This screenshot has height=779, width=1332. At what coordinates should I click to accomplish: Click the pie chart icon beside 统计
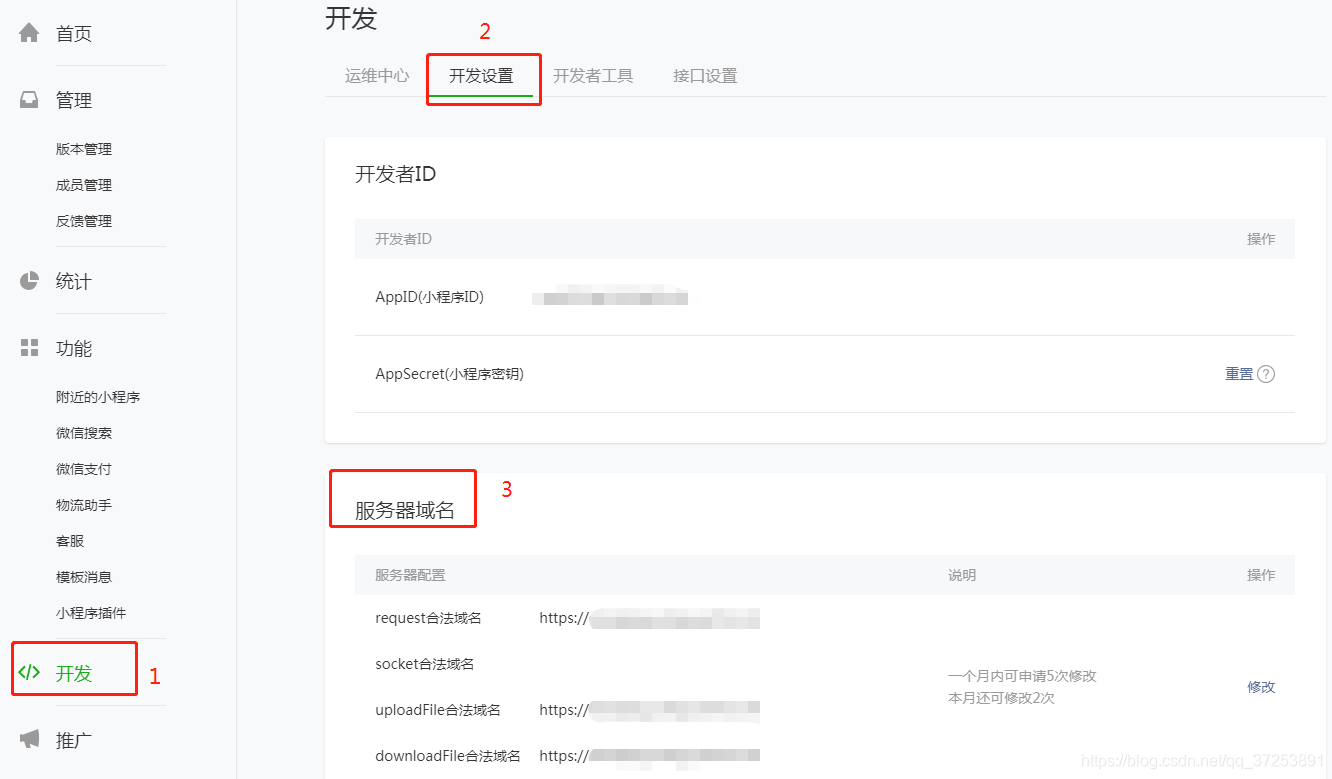click(29, 281)
